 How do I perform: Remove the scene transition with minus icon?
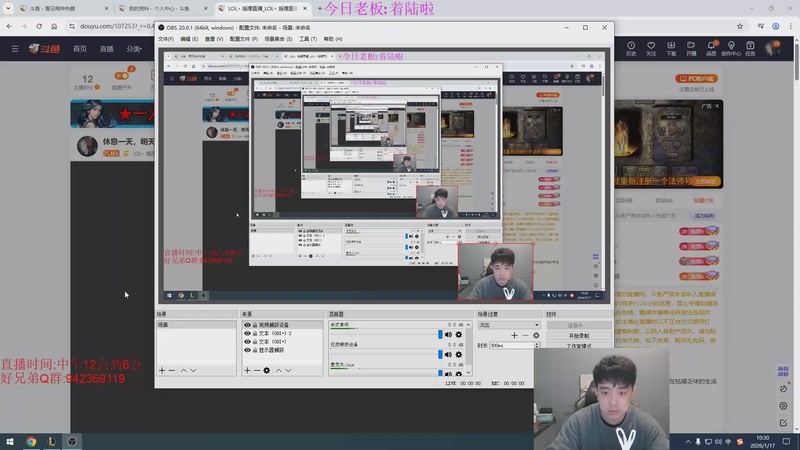click(525, 335)
